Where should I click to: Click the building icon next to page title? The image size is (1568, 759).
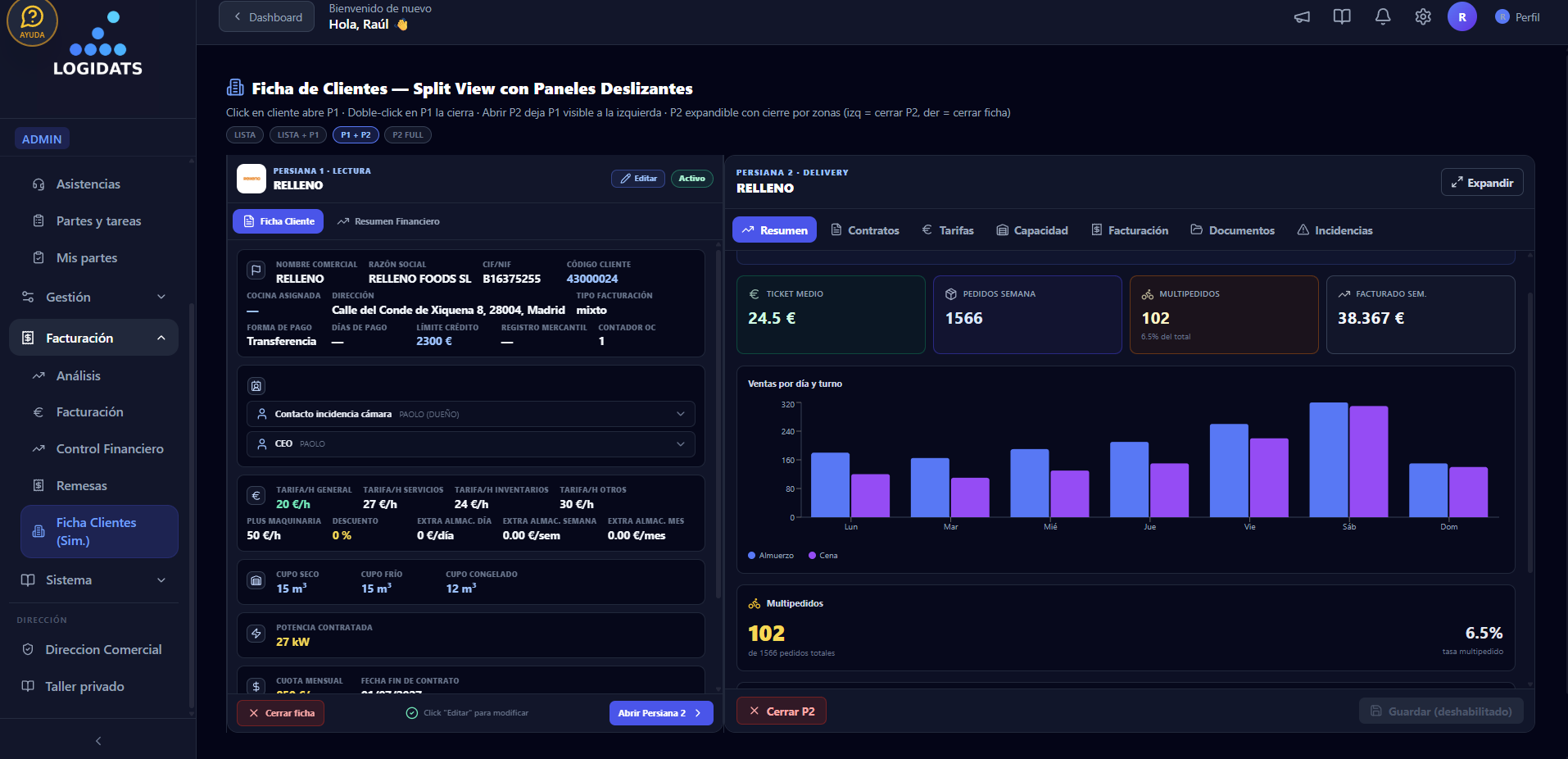(x=235, y=88)
